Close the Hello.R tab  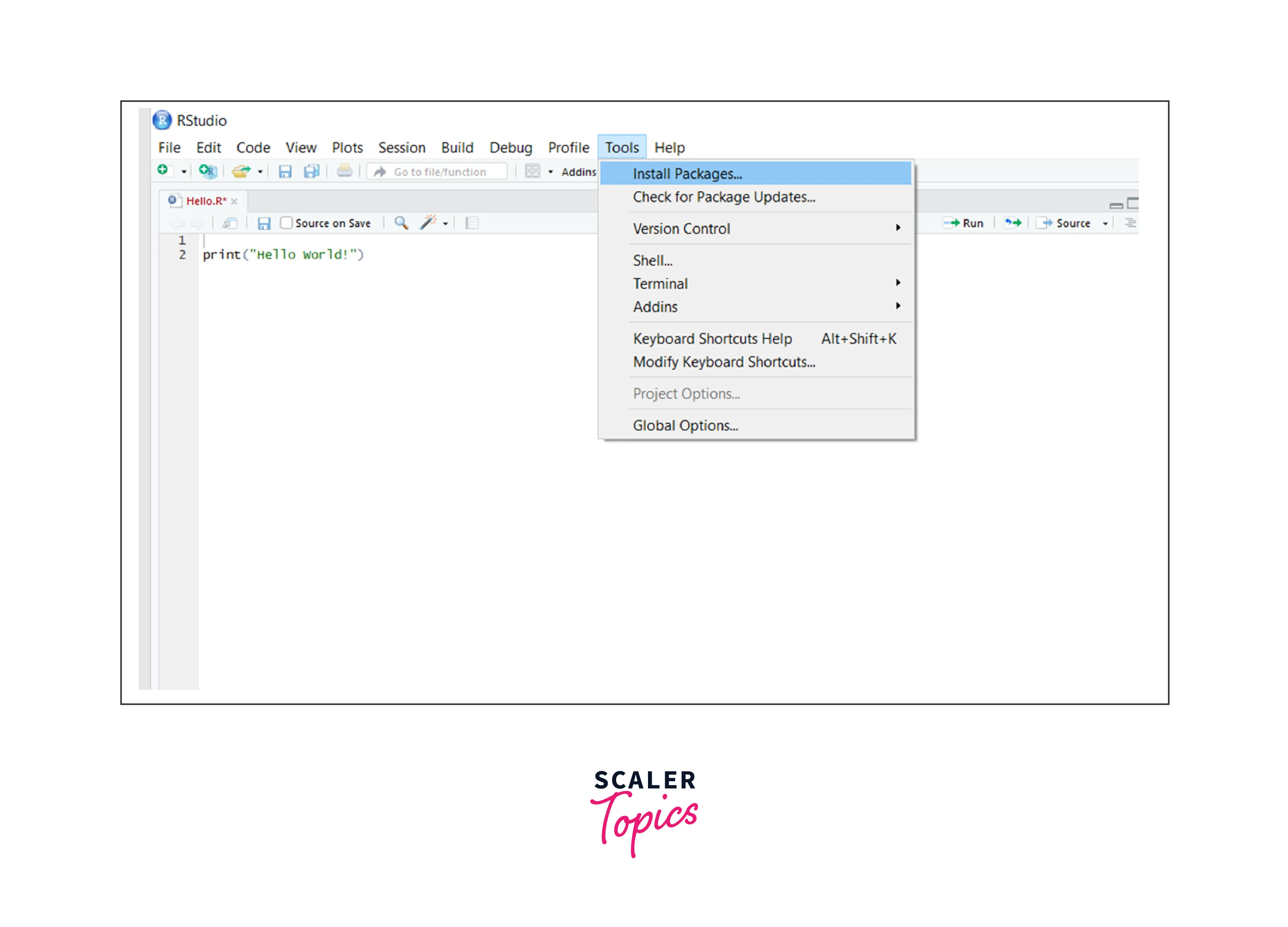pos(234,201)
